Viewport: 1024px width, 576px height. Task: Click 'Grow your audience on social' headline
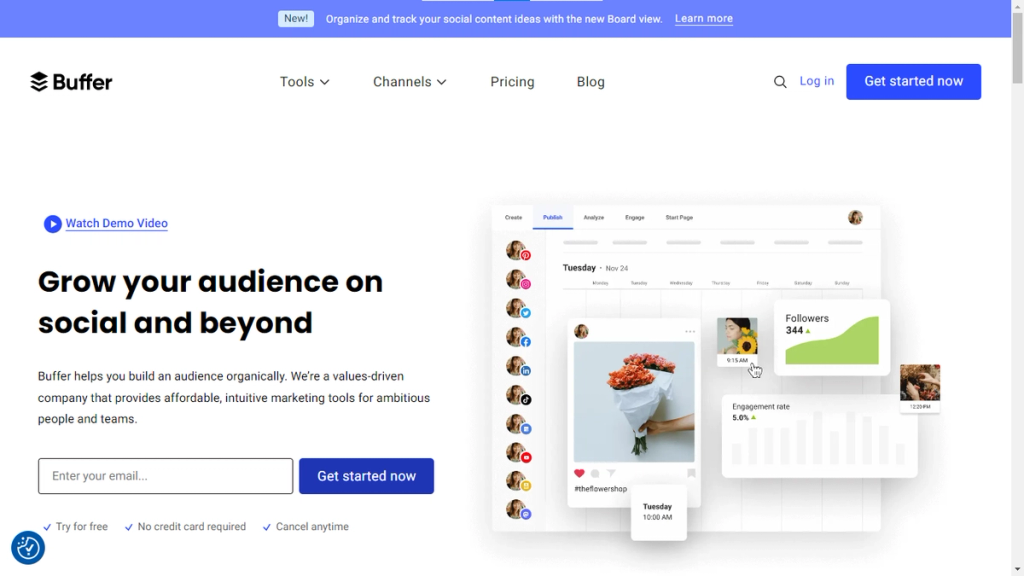click(x=210, y=302)
